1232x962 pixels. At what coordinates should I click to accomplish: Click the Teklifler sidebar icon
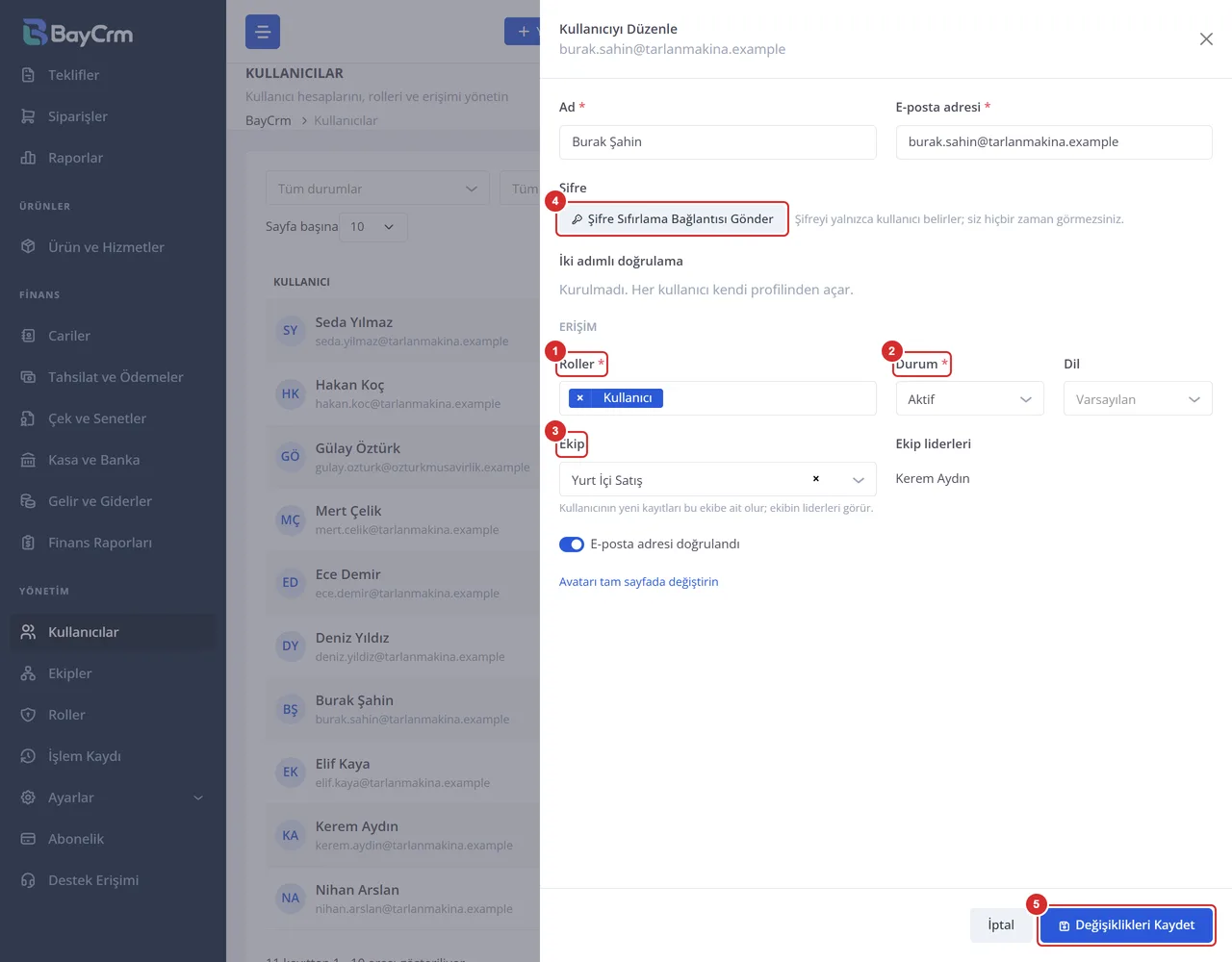pyautogui.click(x=28, y=75)
